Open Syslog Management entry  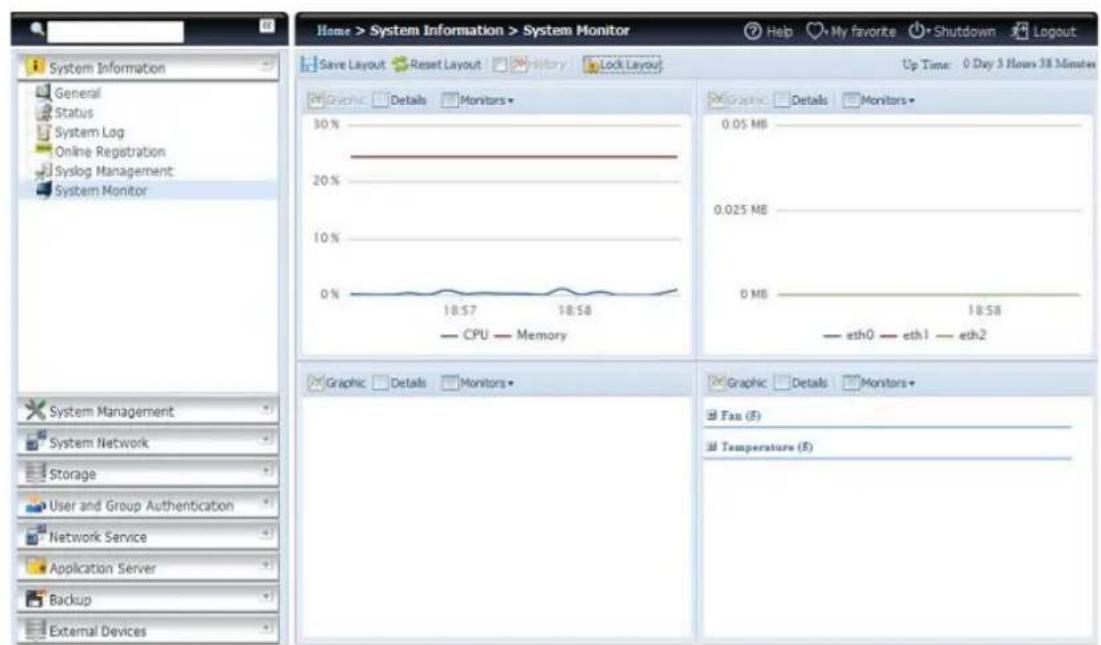(114, 171)
